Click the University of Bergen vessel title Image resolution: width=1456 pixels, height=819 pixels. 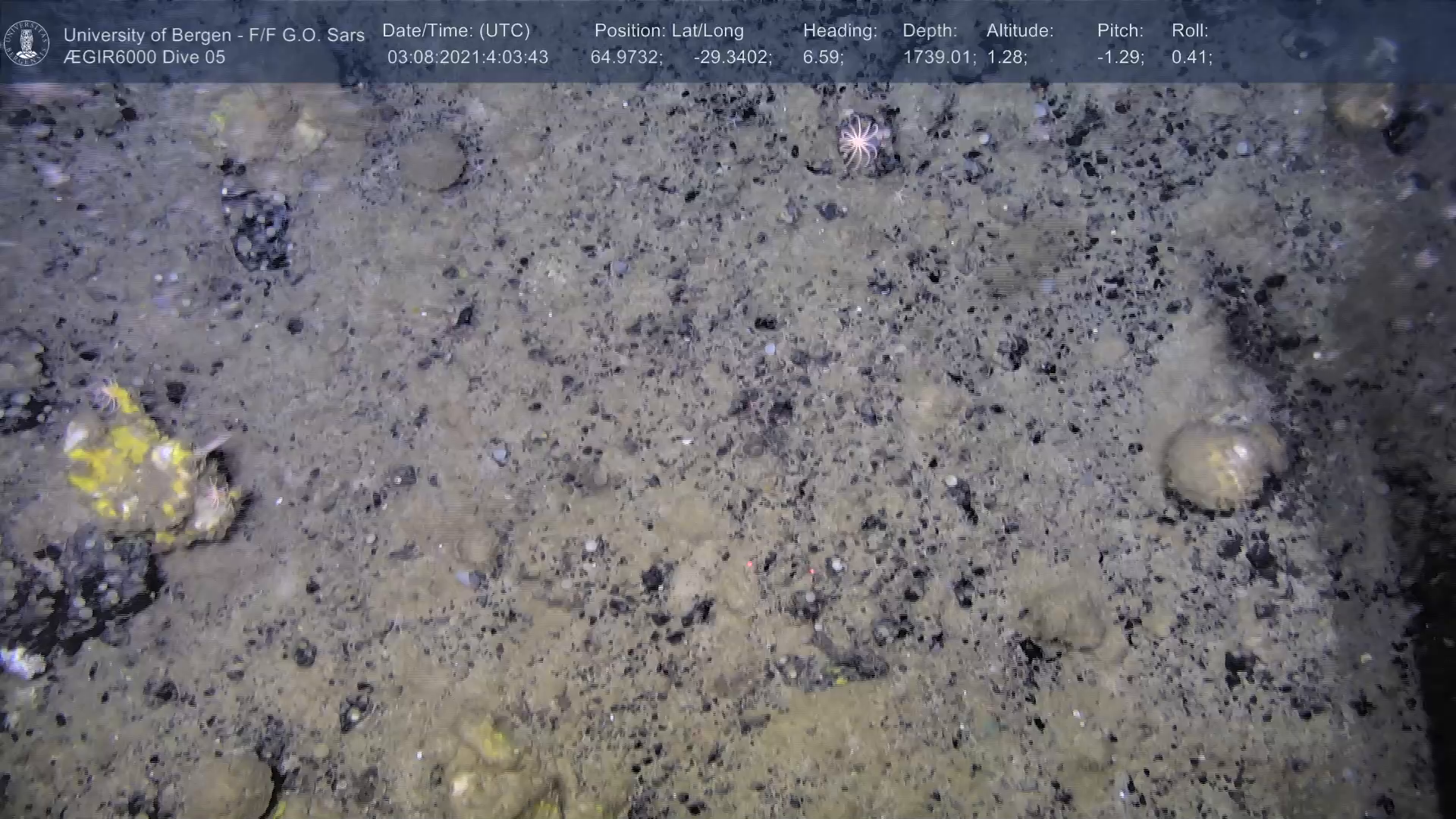[214, 35]
